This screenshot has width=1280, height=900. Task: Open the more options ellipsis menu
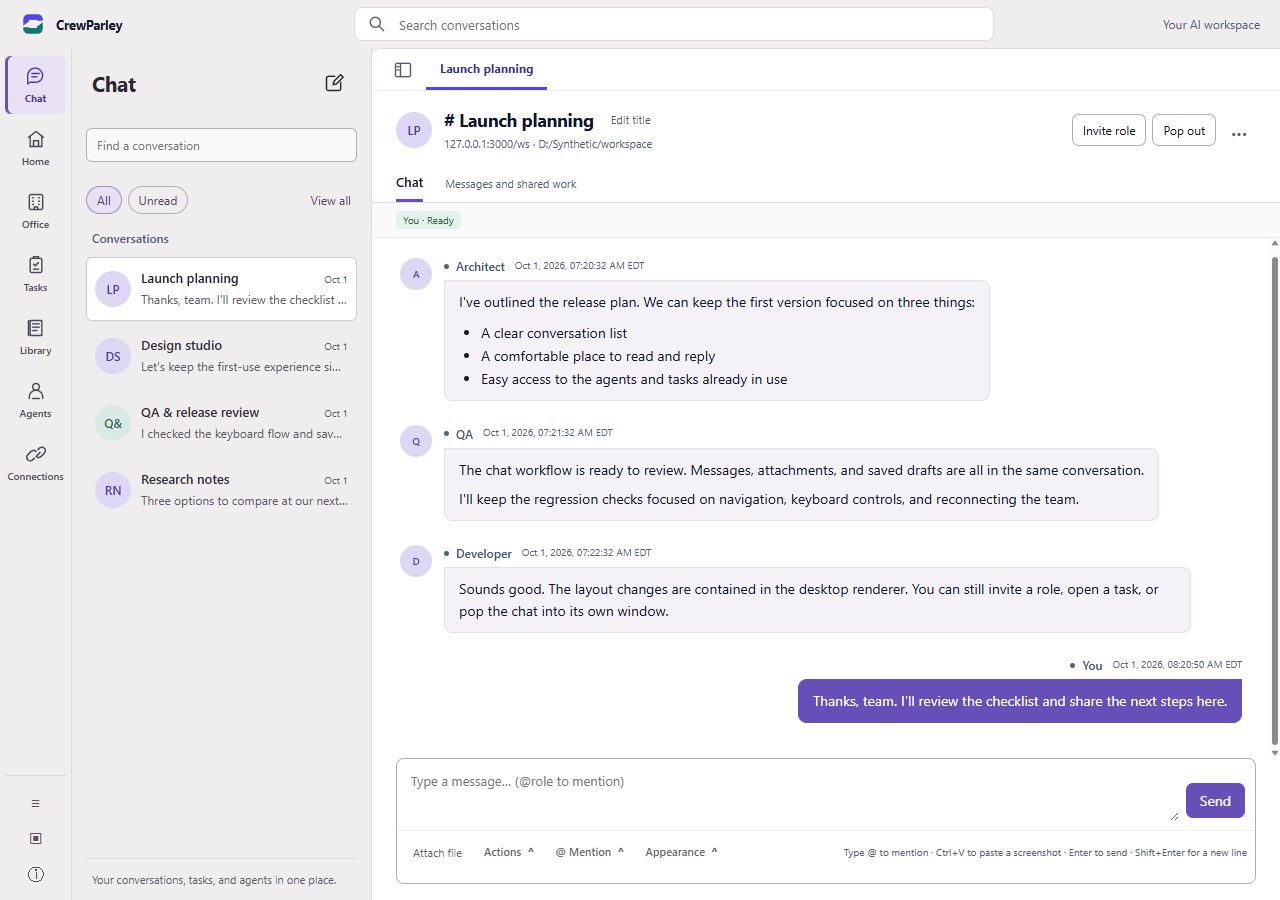coord(1239,133)
